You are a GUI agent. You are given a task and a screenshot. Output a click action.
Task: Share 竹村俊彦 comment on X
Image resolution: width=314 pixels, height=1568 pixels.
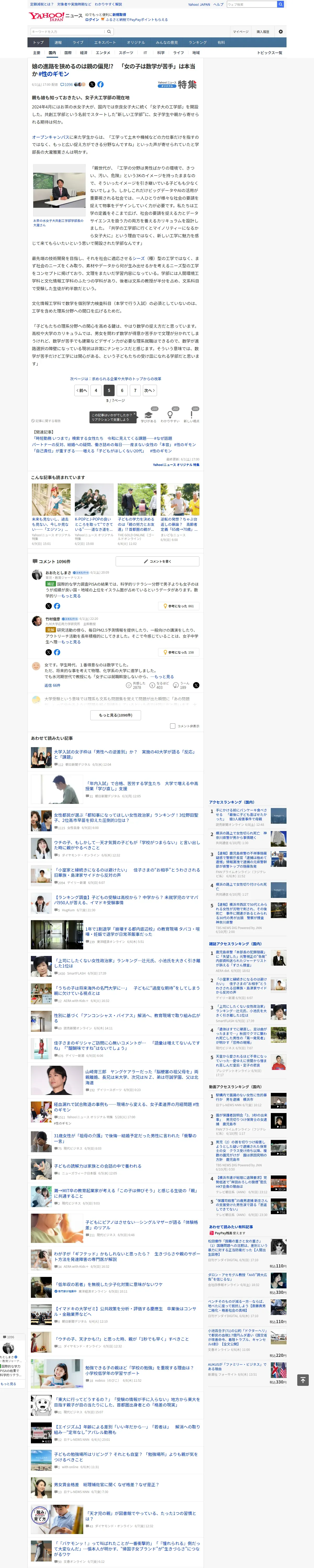point(49,652)
